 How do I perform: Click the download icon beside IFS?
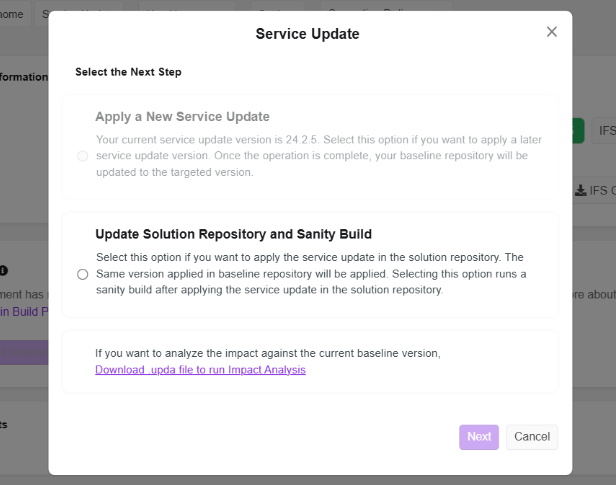tap(580, 190)
